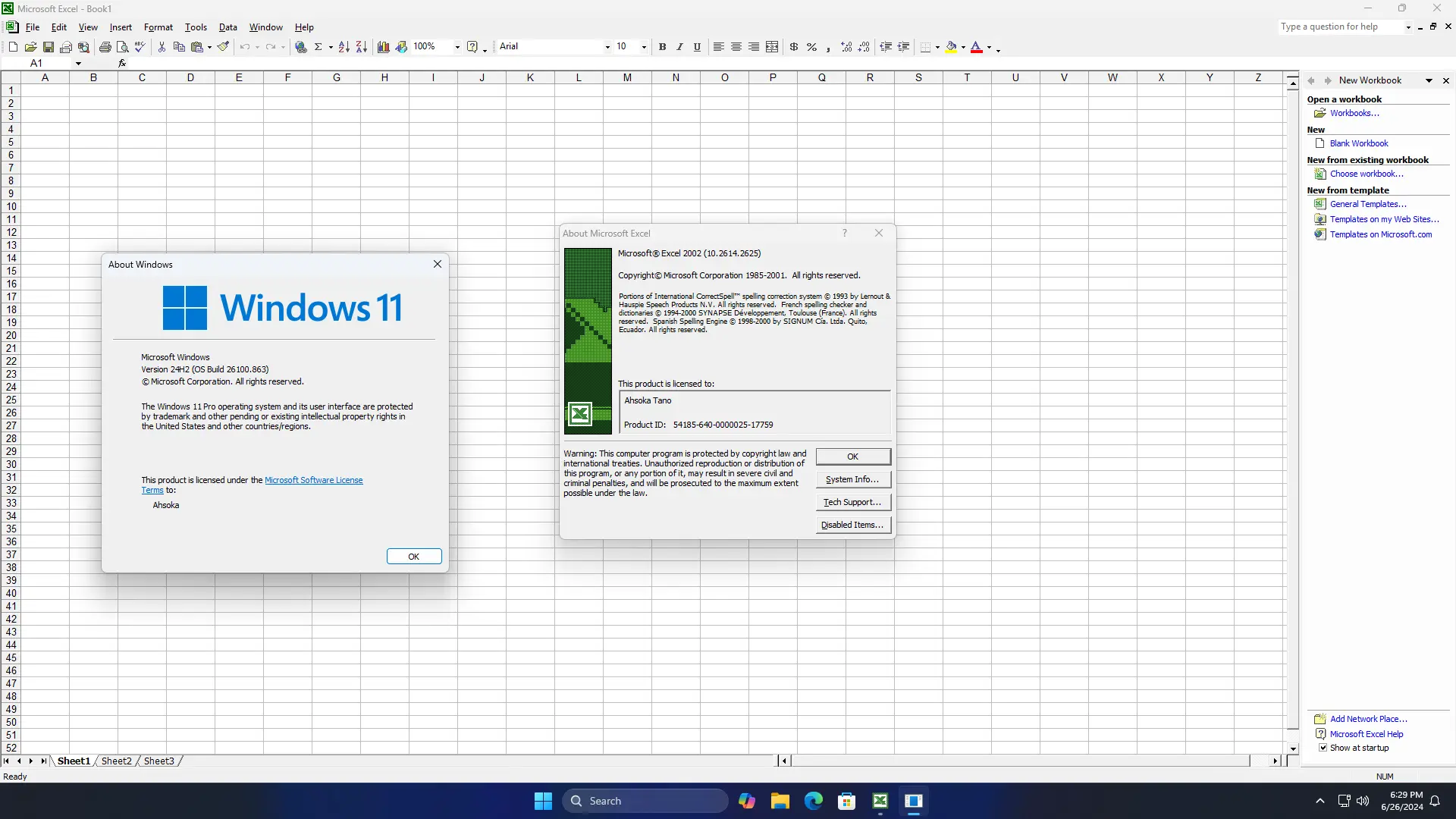Uncheck Show at startup checkbox

click(1323, 748)
